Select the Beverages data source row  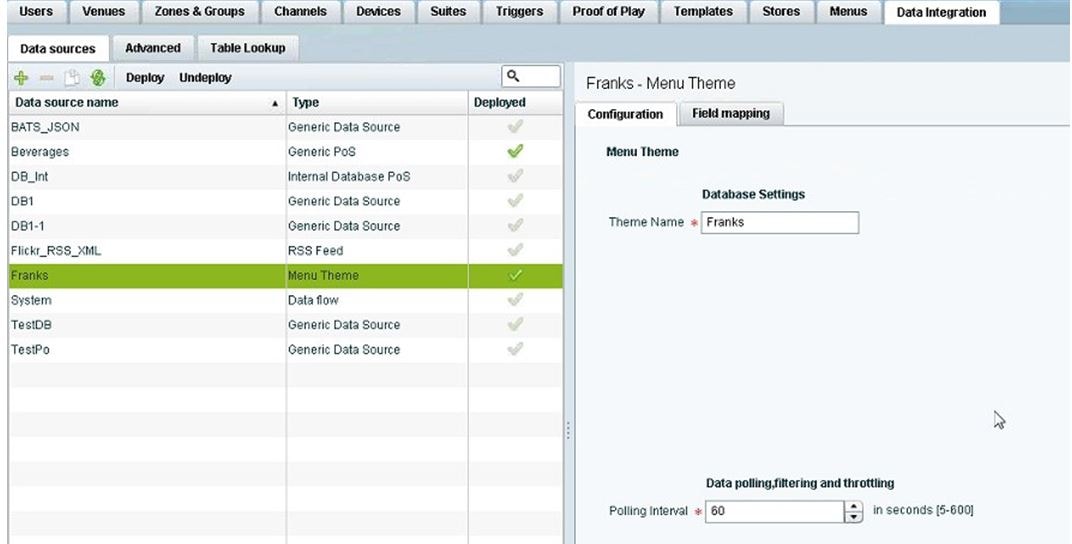[x=285, y=152]
